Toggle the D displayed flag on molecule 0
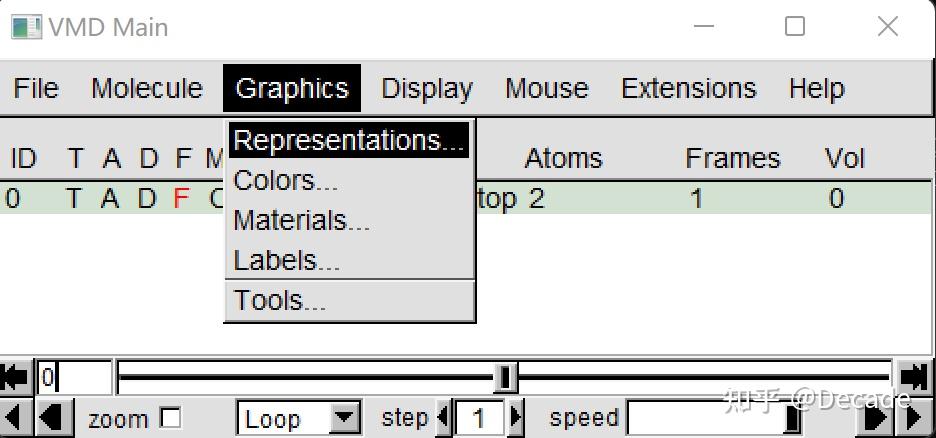This screenshot has height=438, width=936. 147,198
